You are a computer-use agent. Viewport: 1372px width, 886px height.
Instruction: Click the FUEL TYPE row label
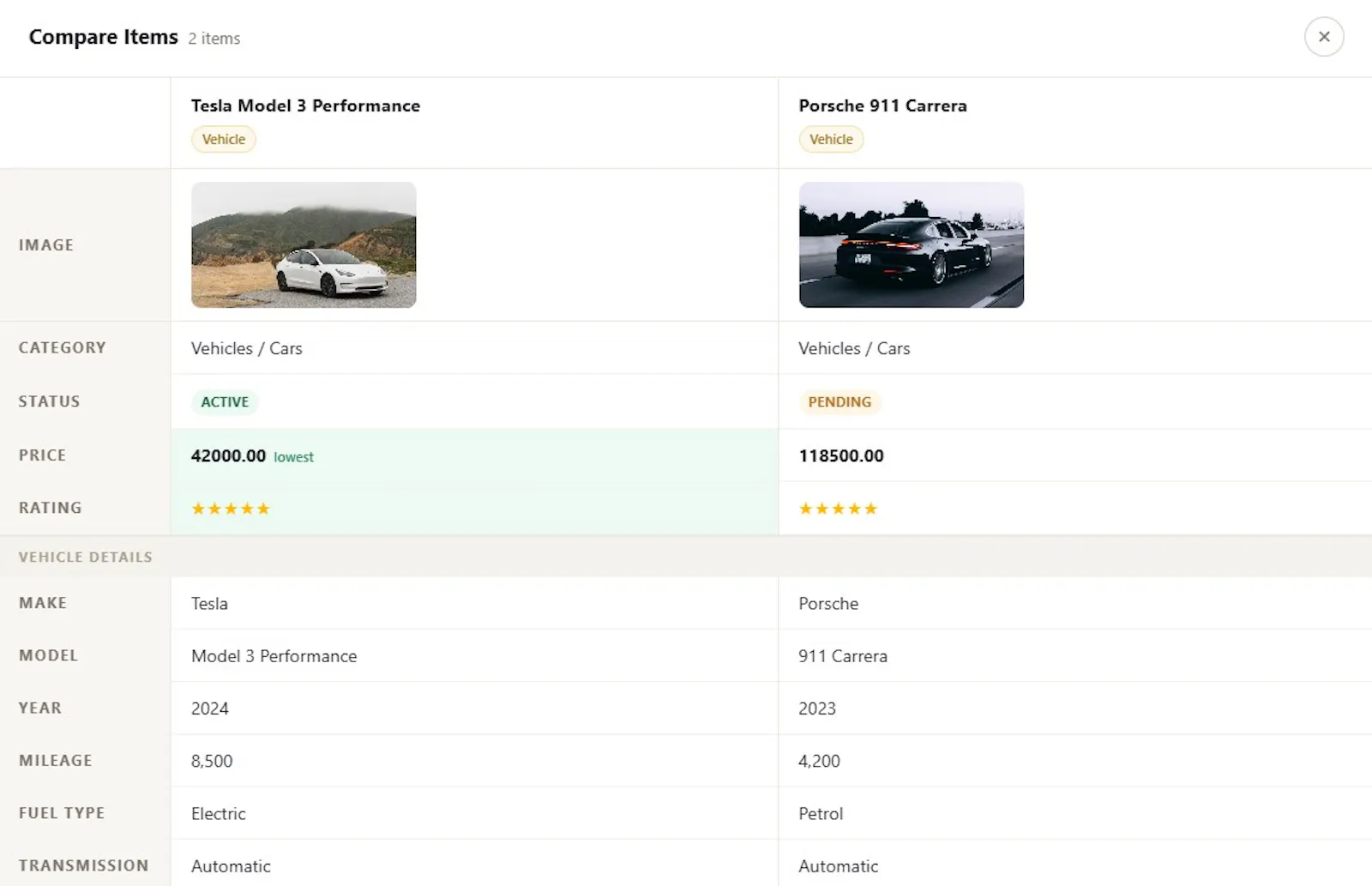[62, 812]
